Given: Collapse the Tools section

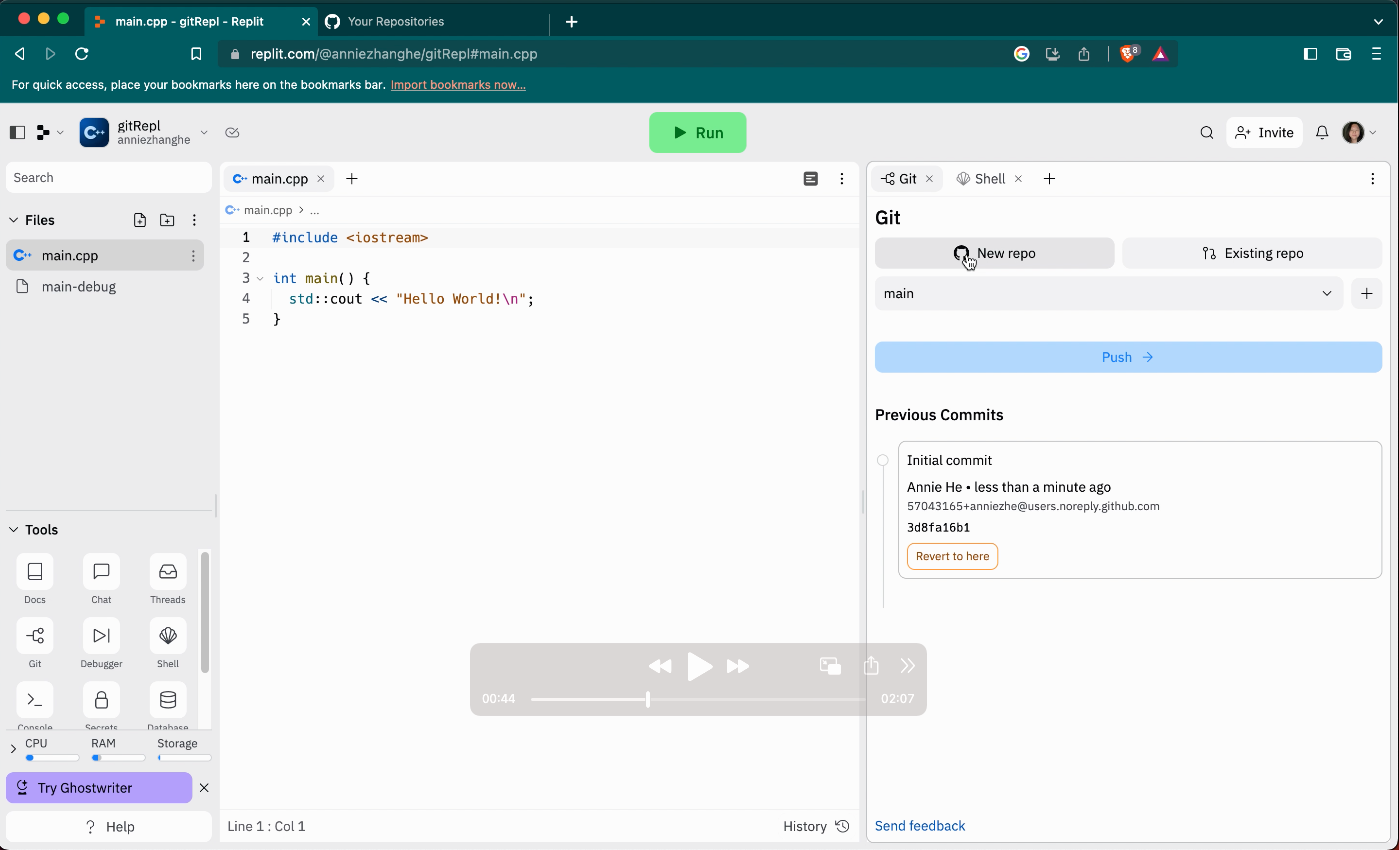Looking at the screenshot, I should 13,529.
